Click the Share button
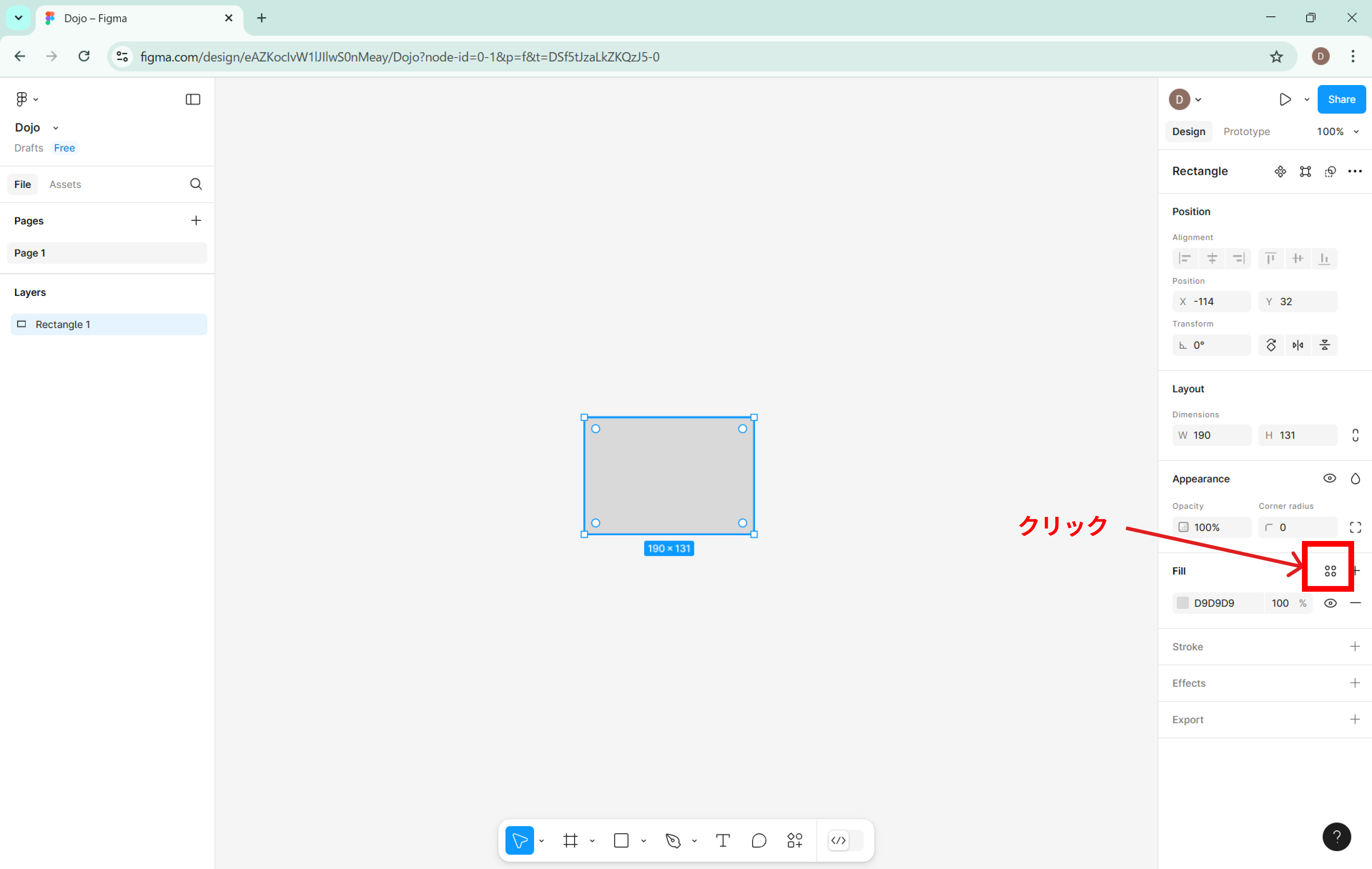The width and height of the screenshot is (1372, 869). coord(1341,99)
